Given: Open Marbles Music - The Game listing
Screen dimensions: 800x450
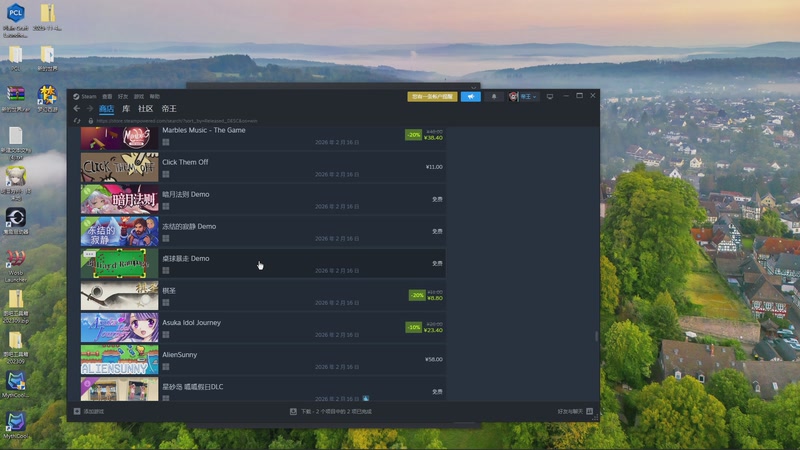Looking at the screenshot, I should pos(263,137).
